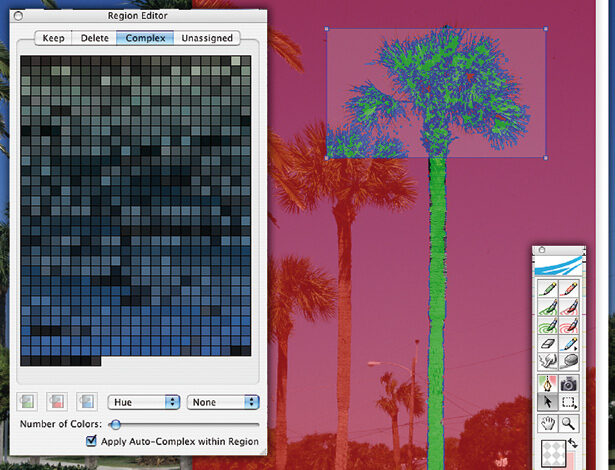Screen dimensions: 615x470
Task: Select the Hand pan tool
Action: tap(548, 423)
